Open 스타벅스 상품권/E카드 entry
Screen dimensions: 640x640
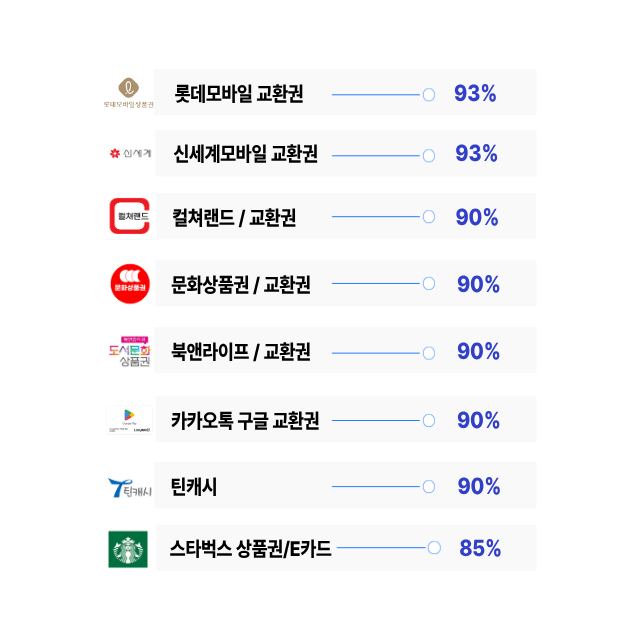pyautogui.click(x=250, y=548)
